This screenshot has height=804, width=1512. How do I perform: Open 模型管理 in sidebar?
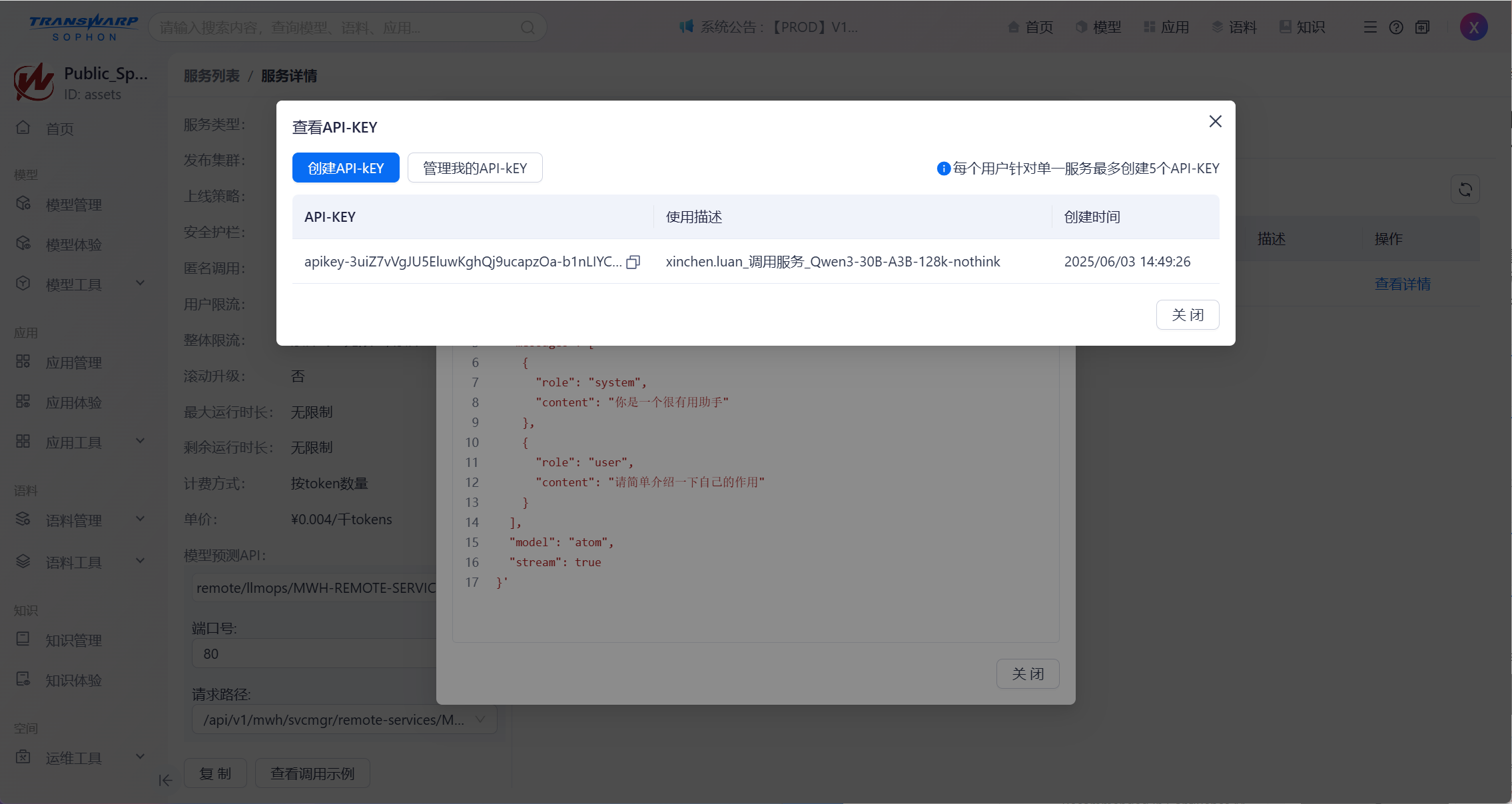pos(73,204)
